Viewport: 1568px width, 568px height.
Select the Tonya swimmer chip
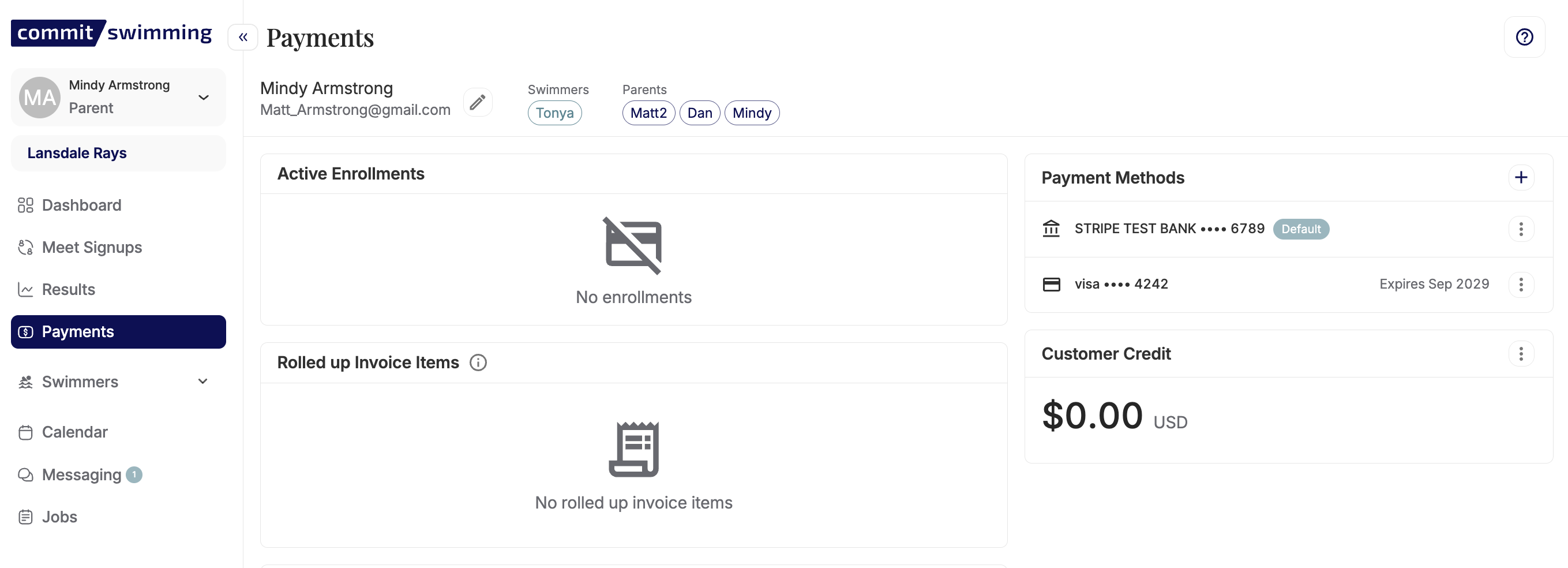pyautogui.click(x=554, y=113)
